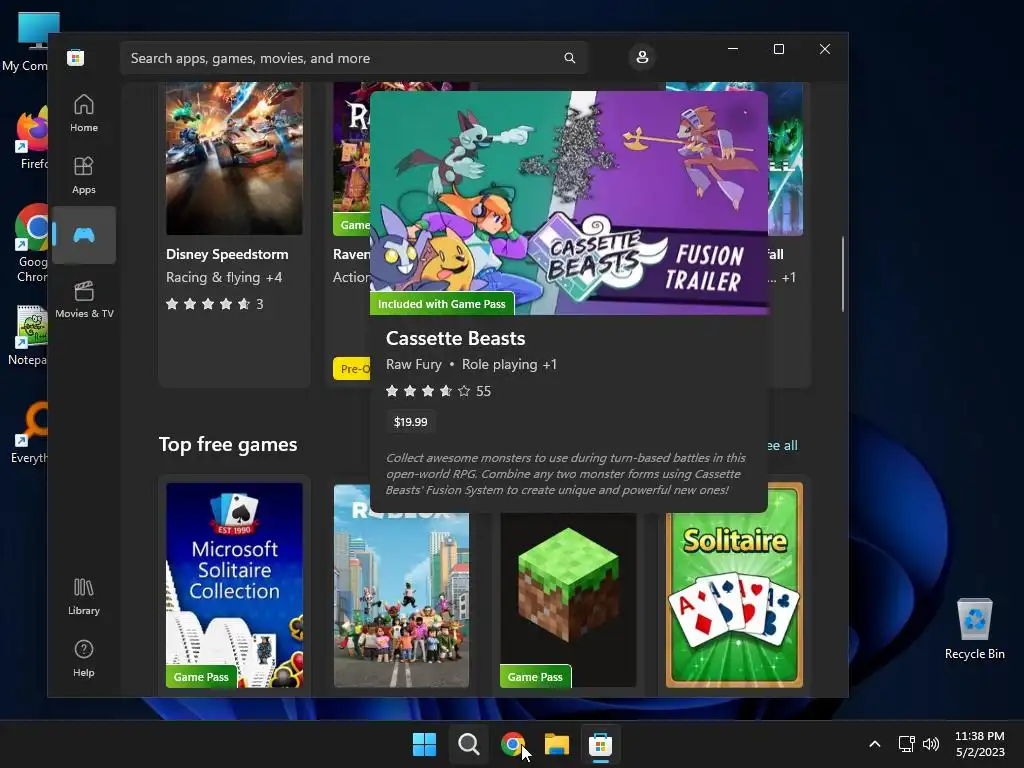Open taskbar Search

click(x=468, y=744)
